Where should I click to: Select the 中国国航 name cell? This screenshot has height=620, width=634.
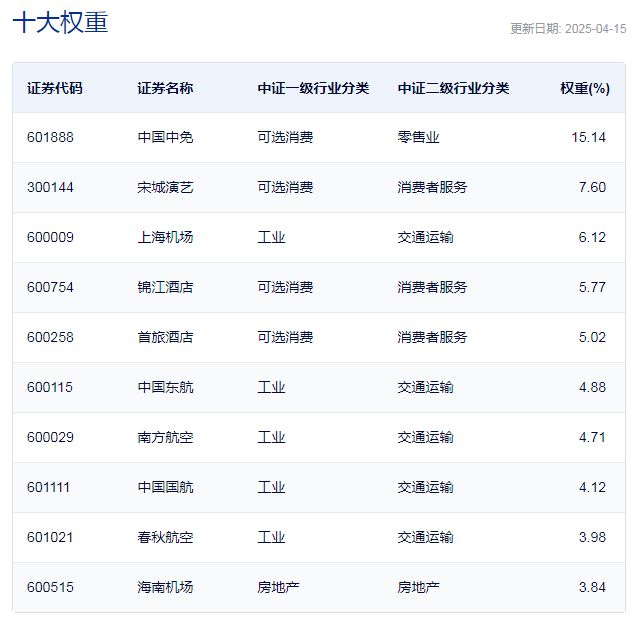pyautogui.click(x=165, y=487)
